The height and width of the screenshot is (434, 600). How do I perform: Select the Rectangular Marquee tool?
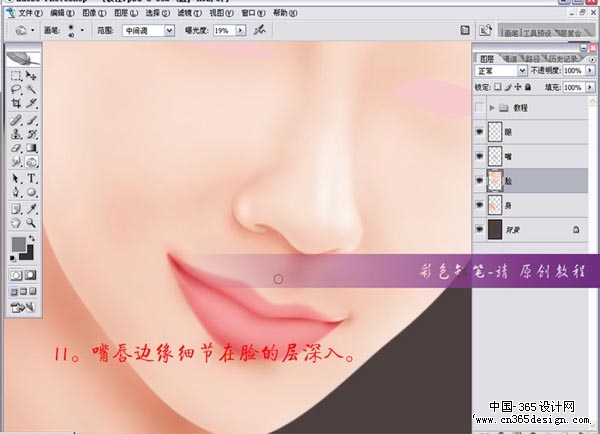click(x=16, y=75)
